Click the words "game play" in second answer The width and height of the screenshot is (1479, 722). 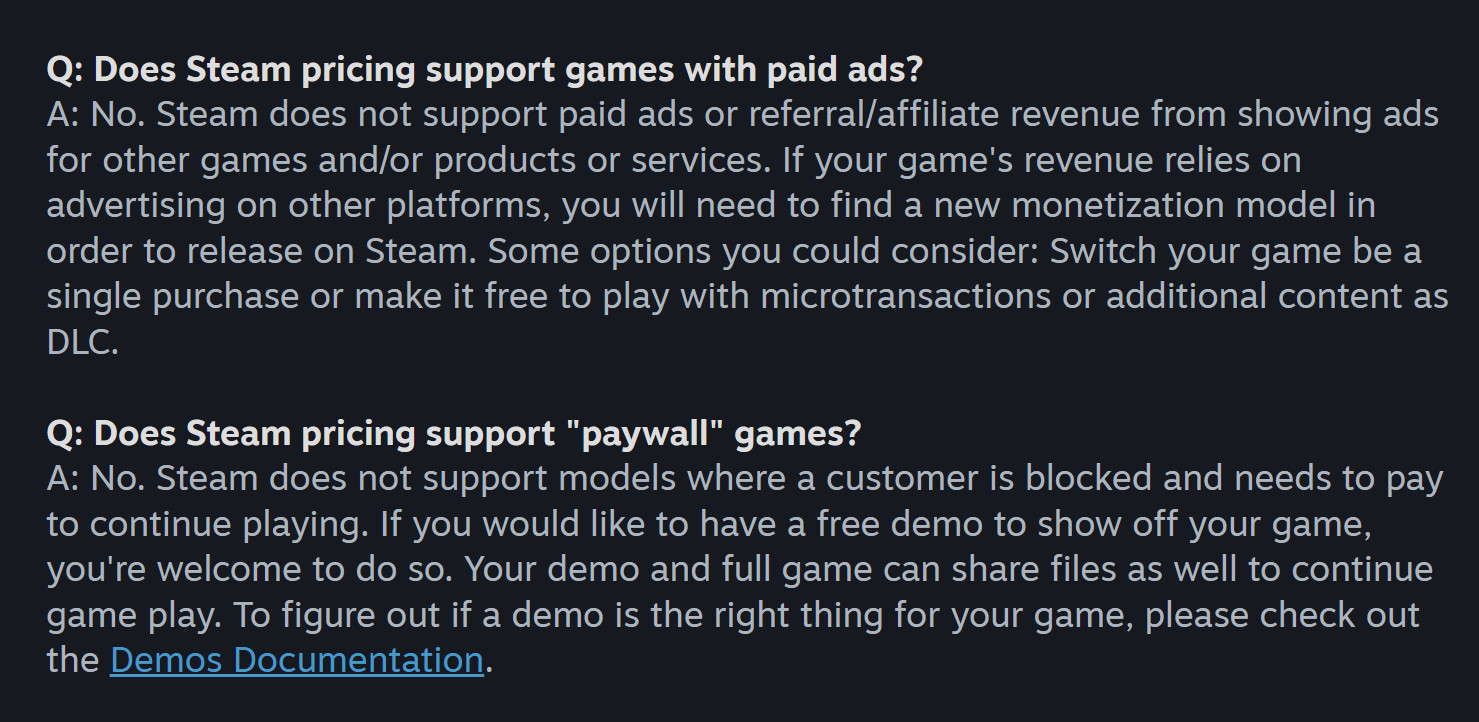click(x=130, y=616)
